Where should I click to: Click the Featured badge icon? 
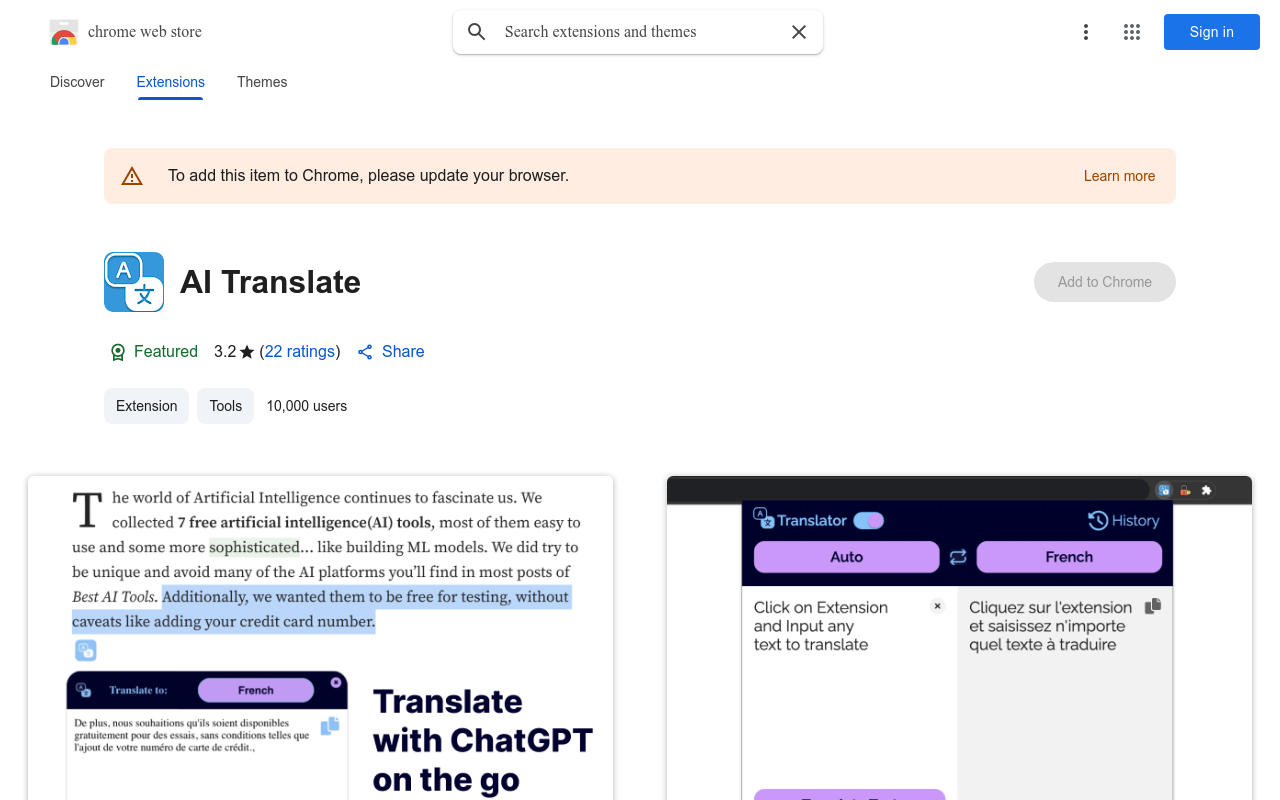pyautogui.click(x=118, y=352)
